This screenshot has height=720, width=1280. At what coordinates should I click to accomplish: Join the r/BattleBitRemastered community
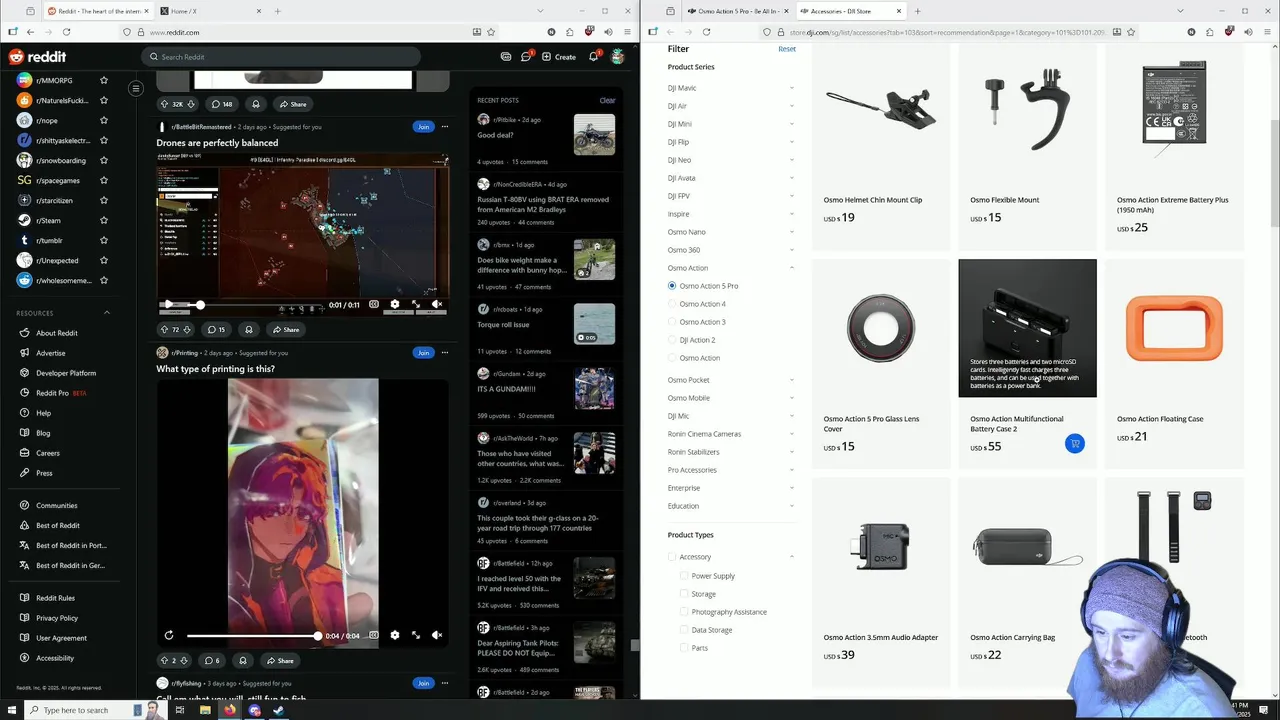423,127
